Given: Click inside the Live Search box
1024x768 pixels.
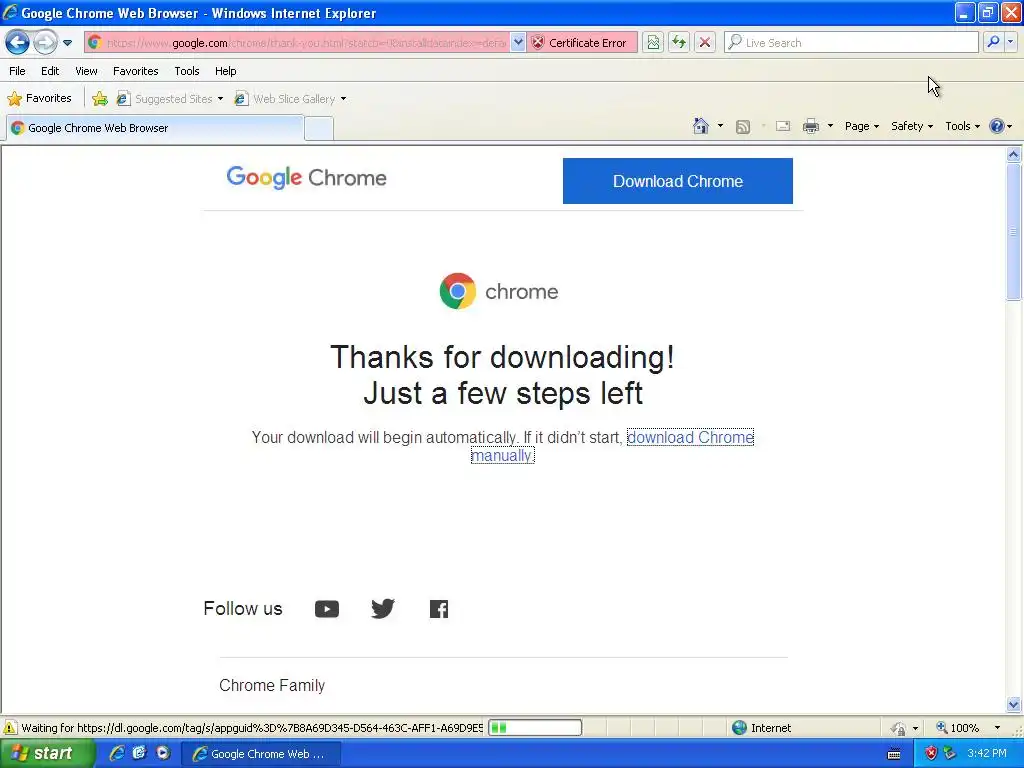Looking at the screenshot, I should click(851, 43).
